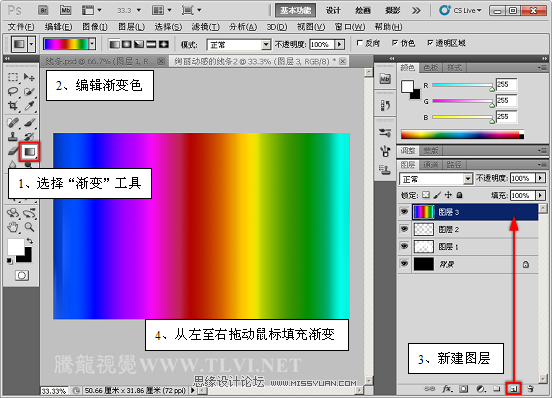Toggle lock all in Layers panel

point(459,195)
